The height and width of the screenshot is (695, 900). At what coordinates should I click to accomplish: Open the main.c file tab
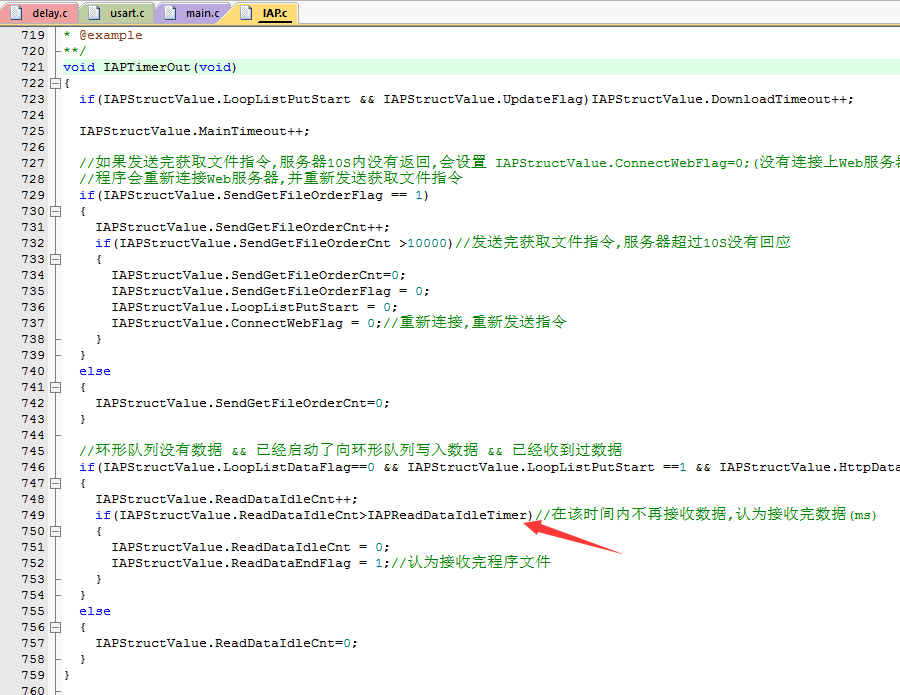[x=192, y=13]
